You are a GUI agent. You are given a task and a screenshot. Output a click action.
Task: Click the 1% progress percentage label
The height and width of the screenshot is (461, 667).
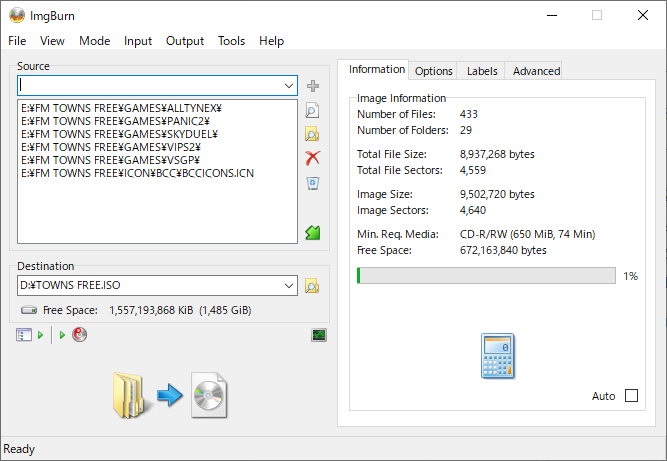630,276
